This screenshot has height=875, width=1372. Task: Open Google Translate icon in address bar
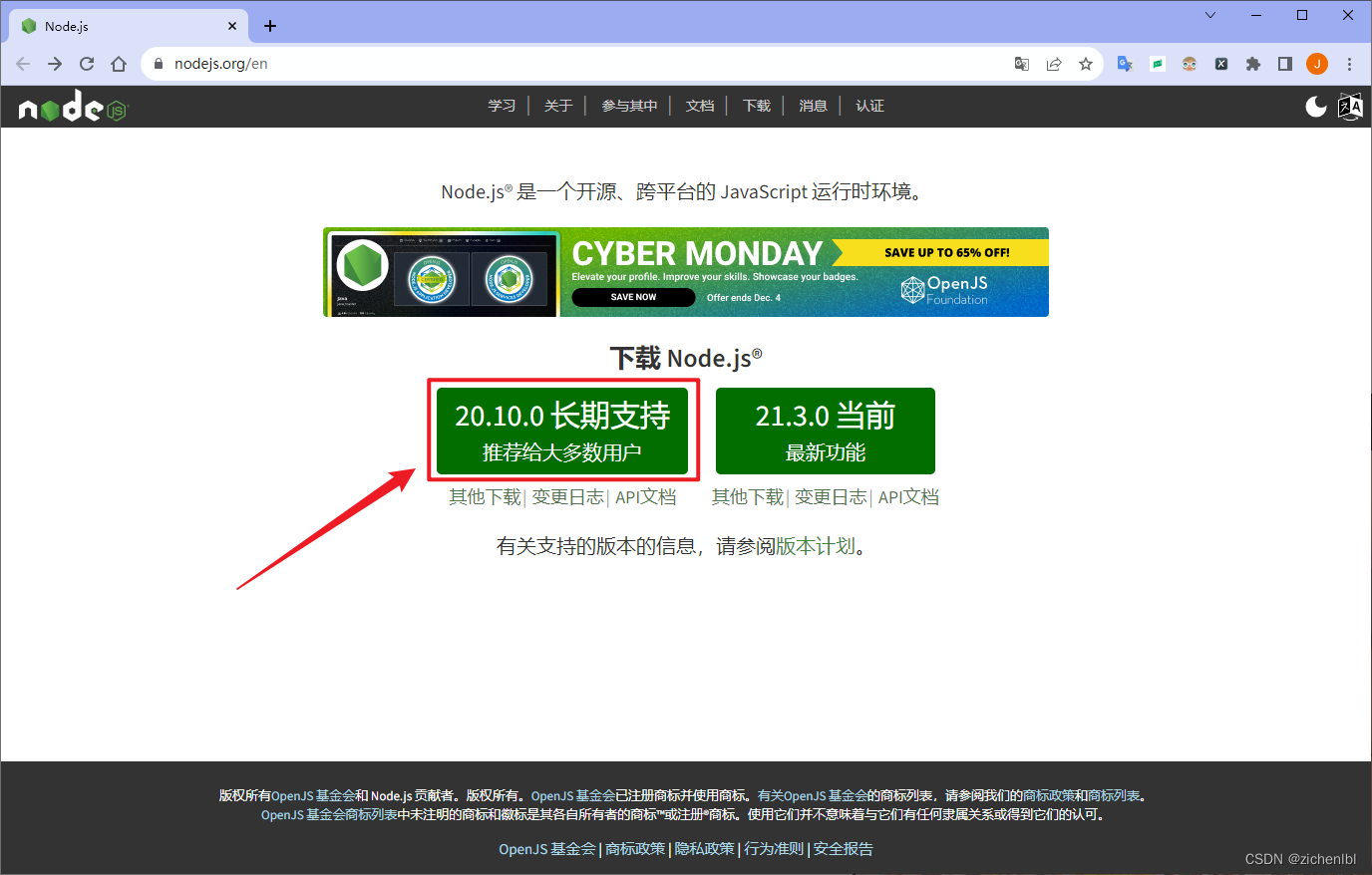1022,64
